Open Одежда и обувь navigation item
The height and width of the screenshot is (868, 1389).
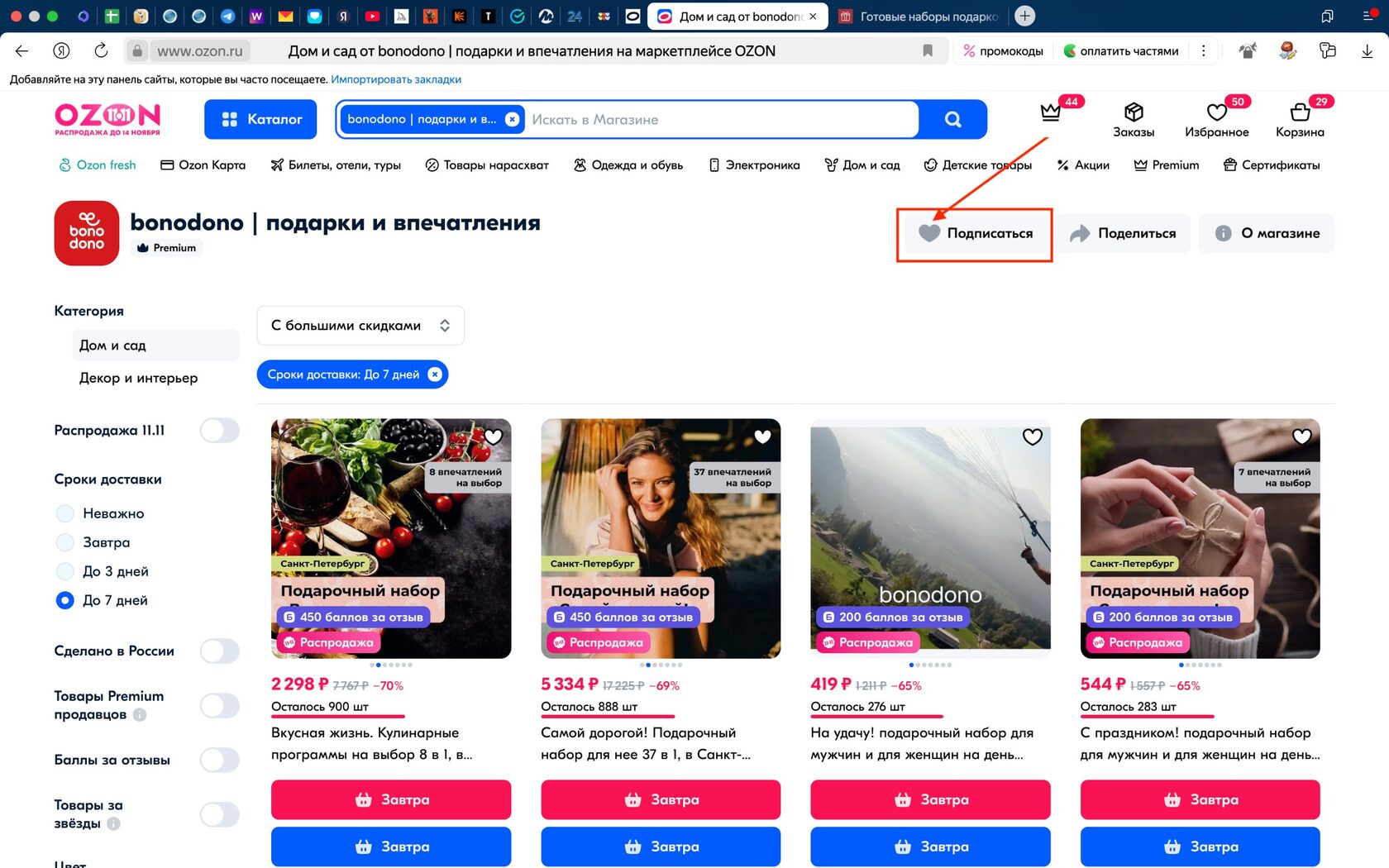tap(628, 165)
